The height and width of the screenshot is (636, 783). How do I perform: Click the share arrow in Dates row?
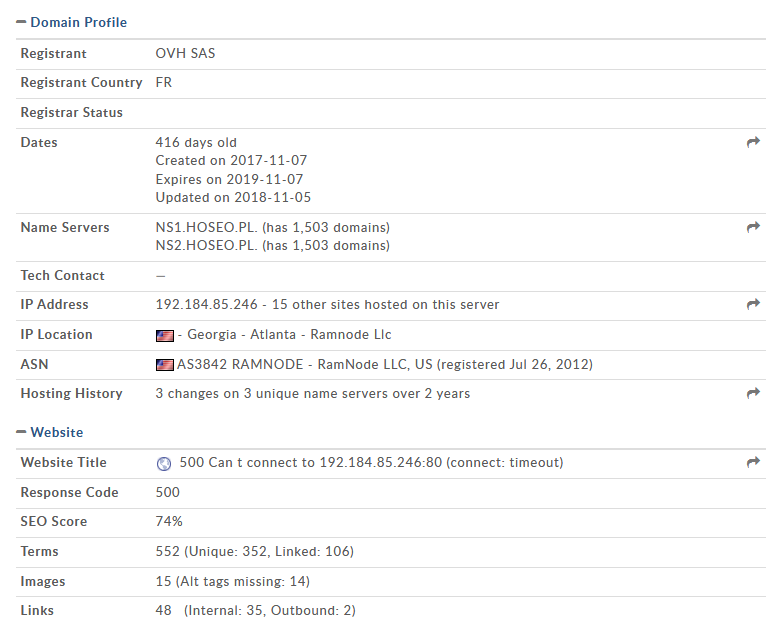coord(753,142)
